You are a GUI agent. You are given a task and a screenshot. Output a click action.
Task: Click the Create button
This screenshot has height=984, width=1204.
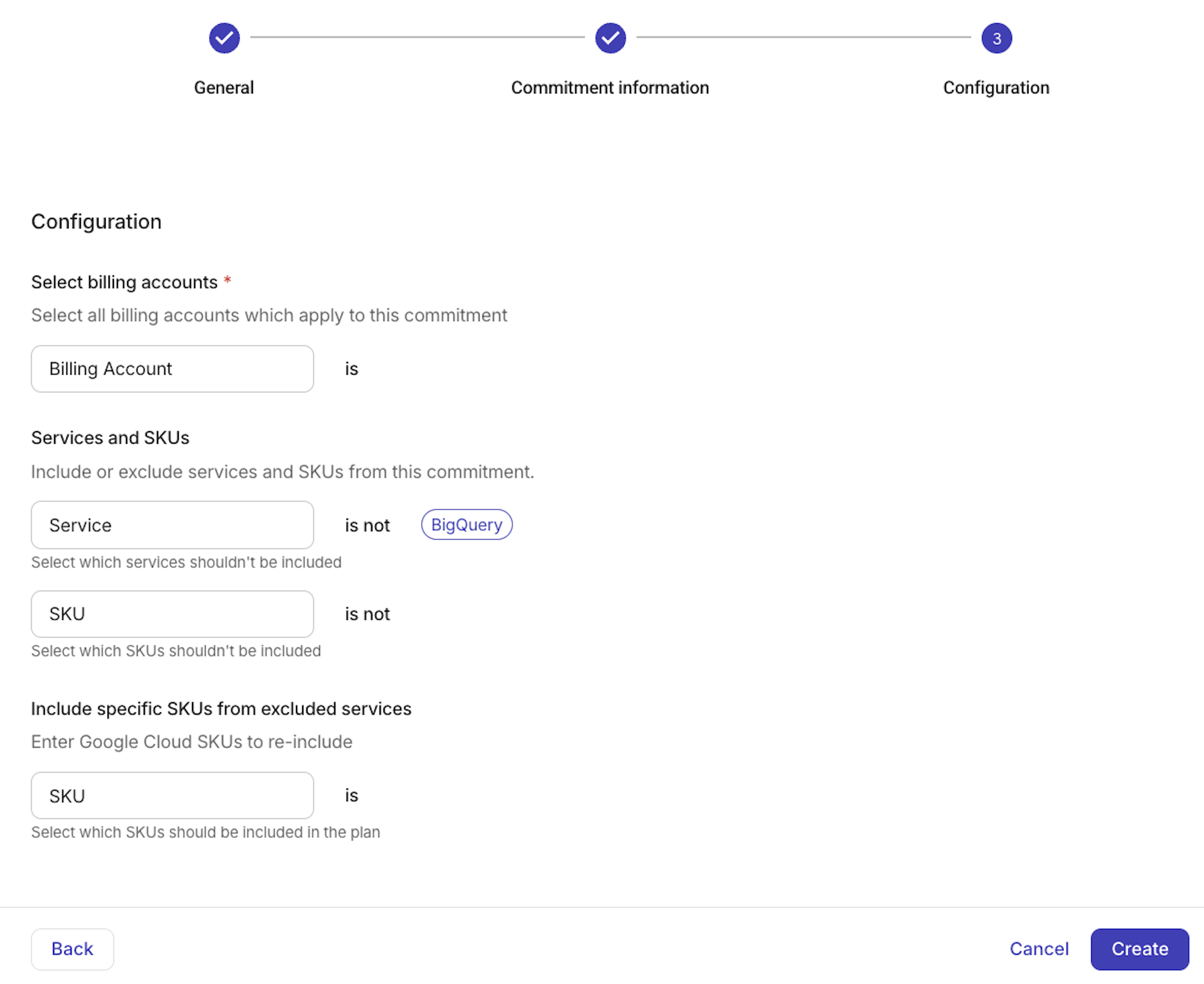pos(1139,949)
